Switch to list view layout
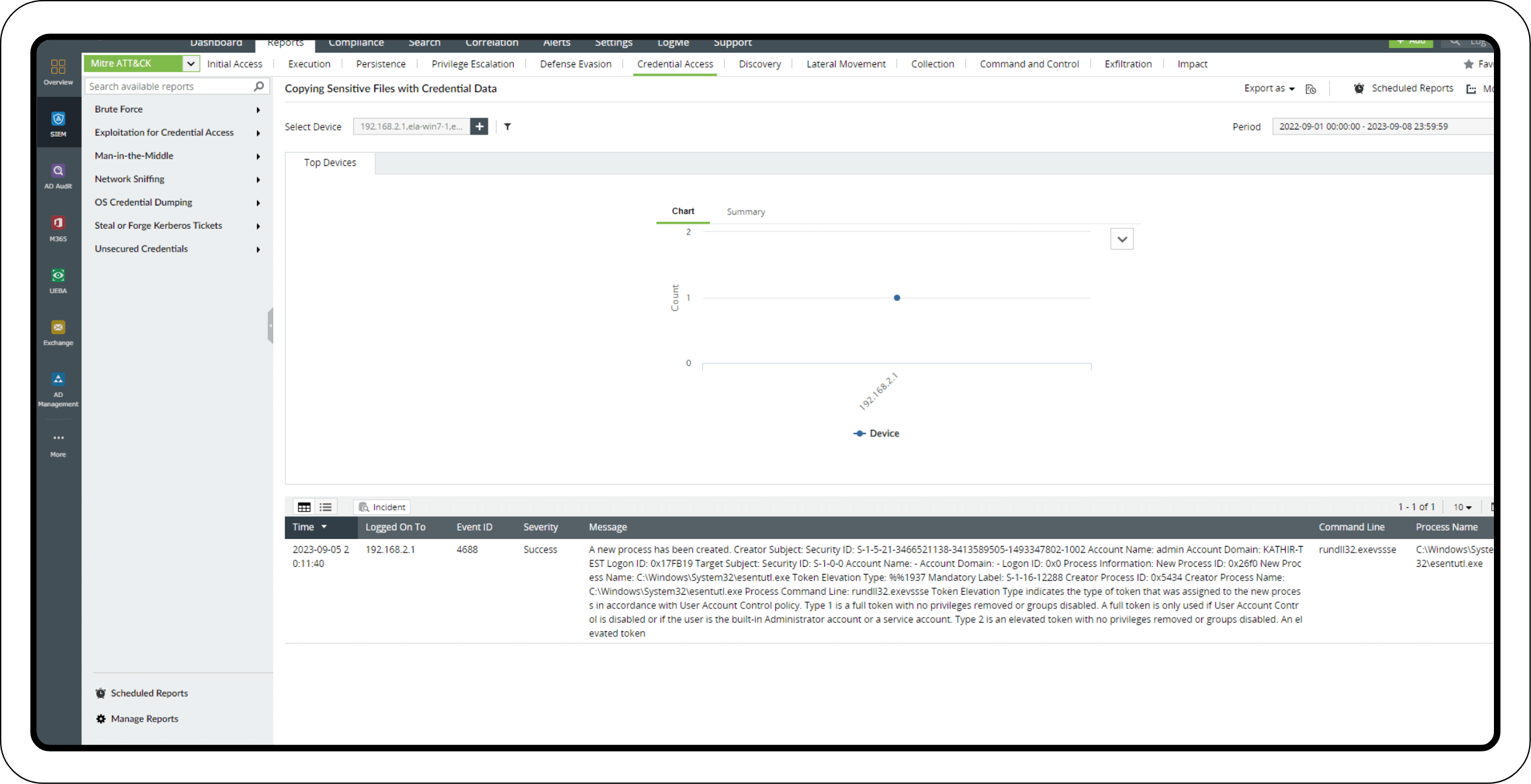Viewport: 1531px width, 784px height. (326, 507)
